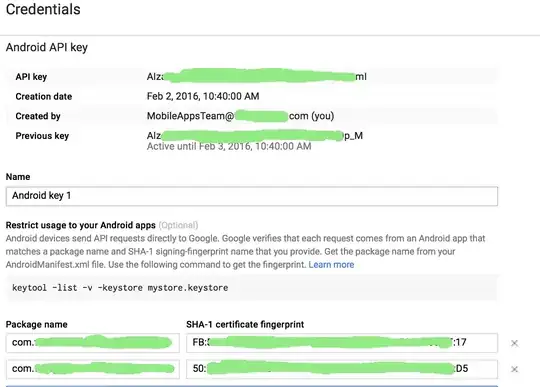The width and height of the screenshot is (540, 387).
Task: Click the Restrict usage to your Android apps label
Action: pos(81,225)
